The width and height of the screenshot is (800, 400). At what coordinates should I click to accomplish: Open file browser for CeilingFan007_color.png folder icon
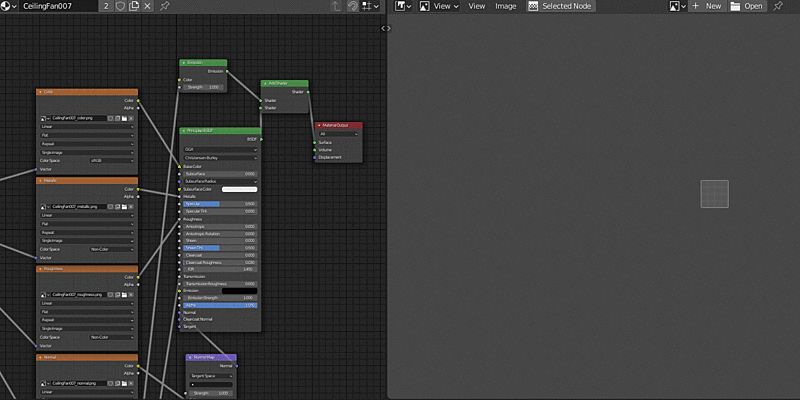coord(124,118)
